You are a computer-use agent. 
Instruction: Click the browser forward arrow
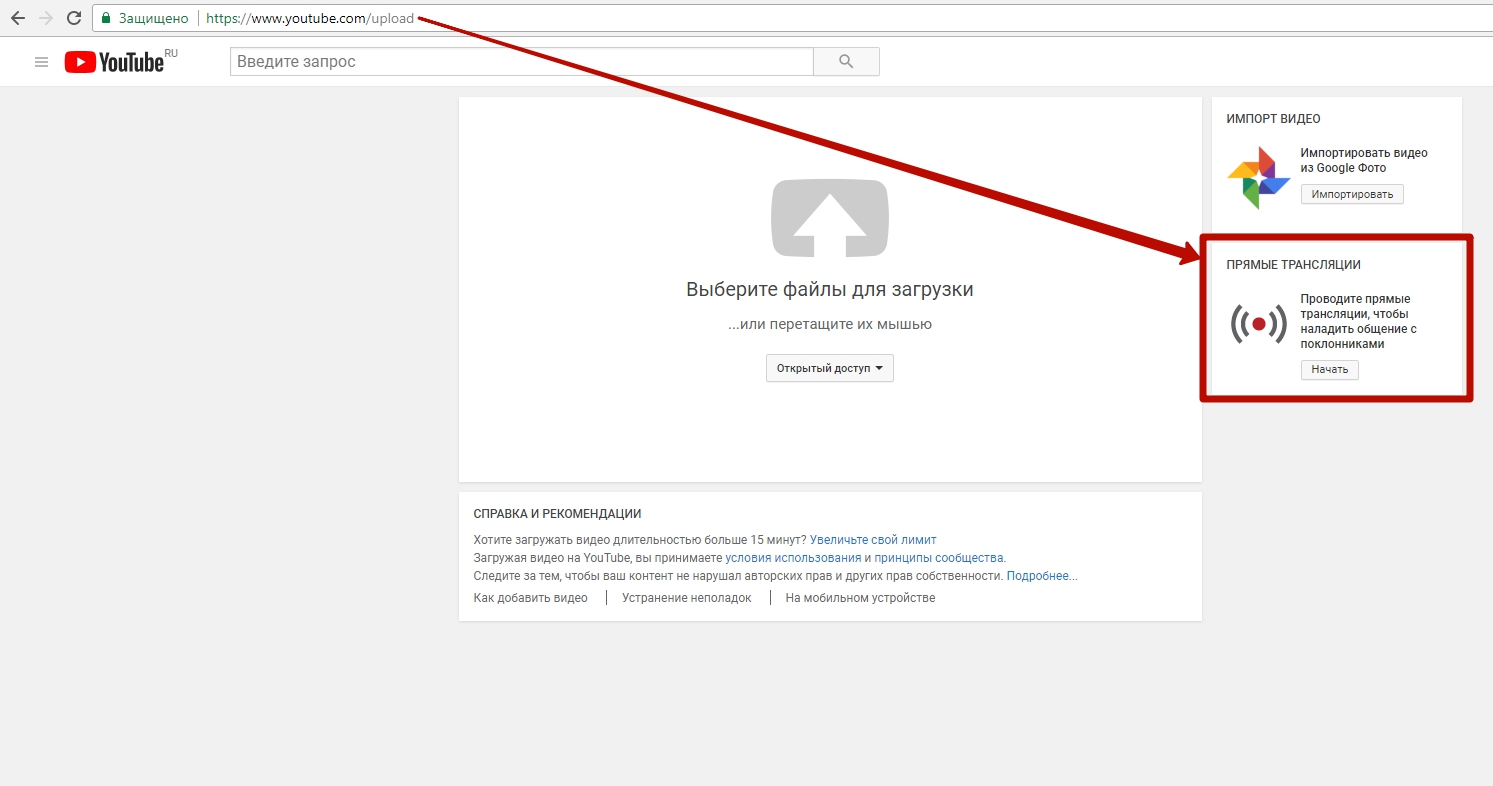tap(45, 18)
